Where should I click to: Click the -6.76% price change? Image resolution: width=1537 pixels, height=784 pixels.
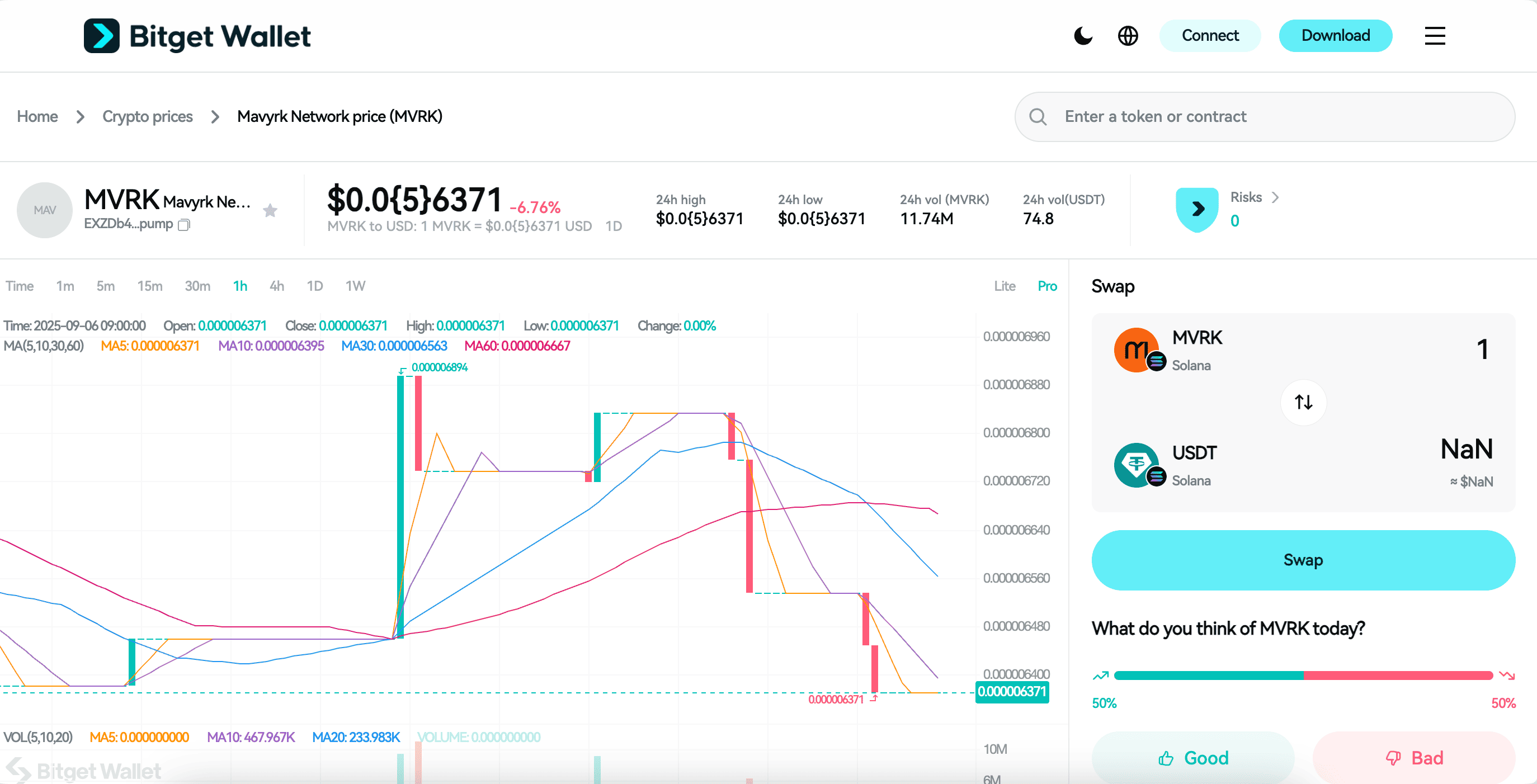click(535, 207)
